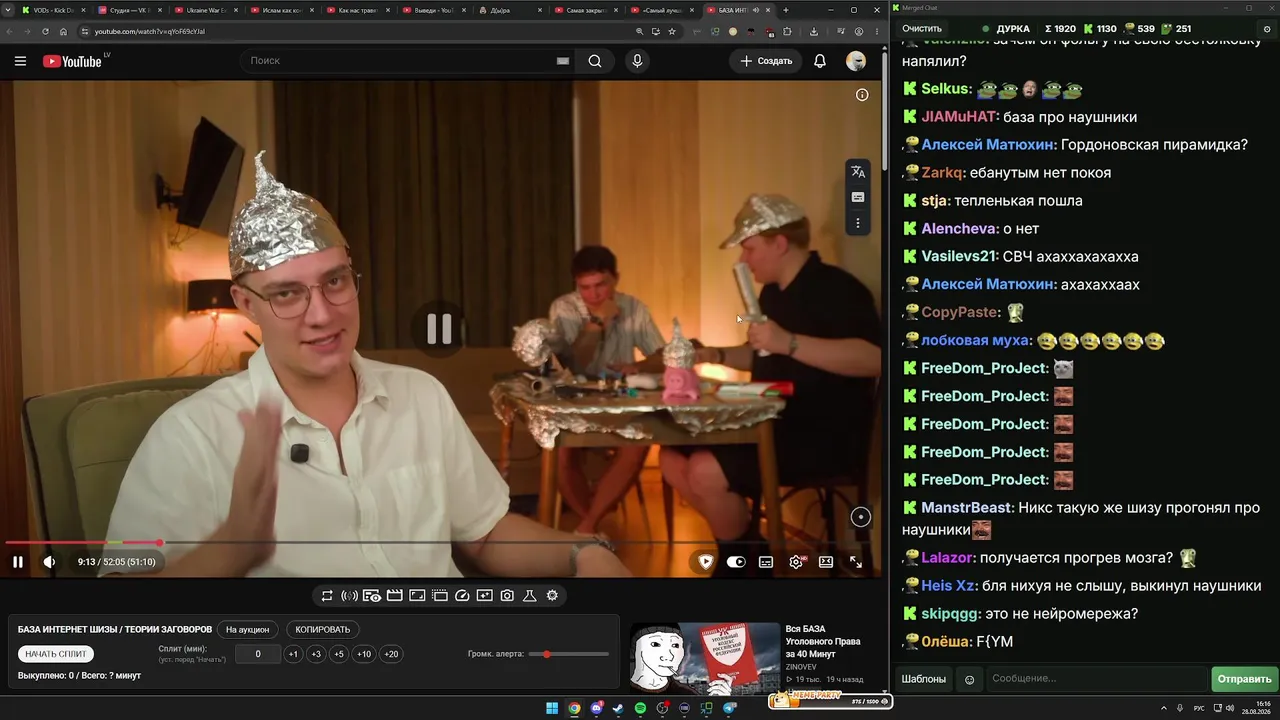
Task: Enter fullscreen mode
Action: tap(856, 562)
